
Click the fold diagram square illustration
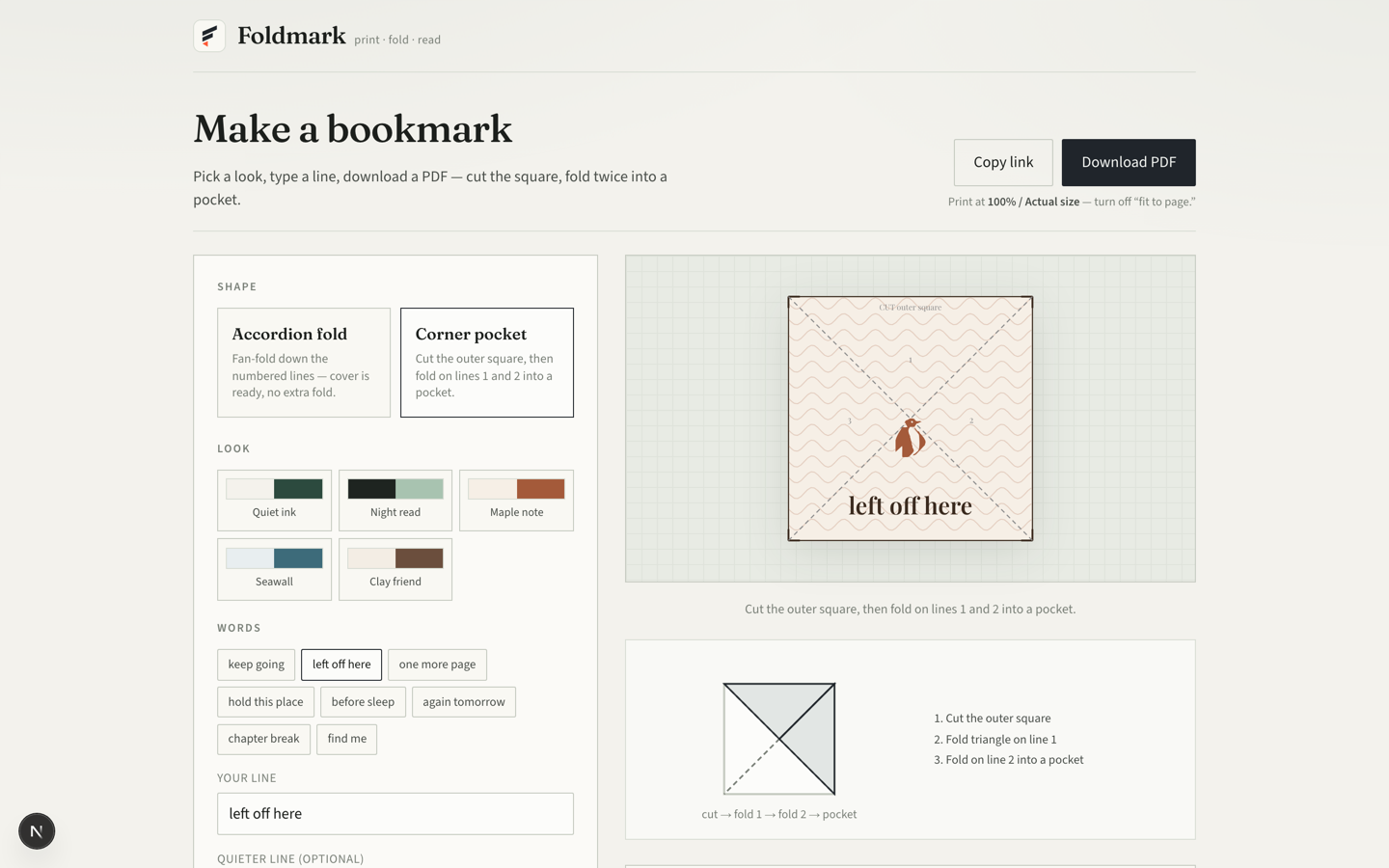779,739
